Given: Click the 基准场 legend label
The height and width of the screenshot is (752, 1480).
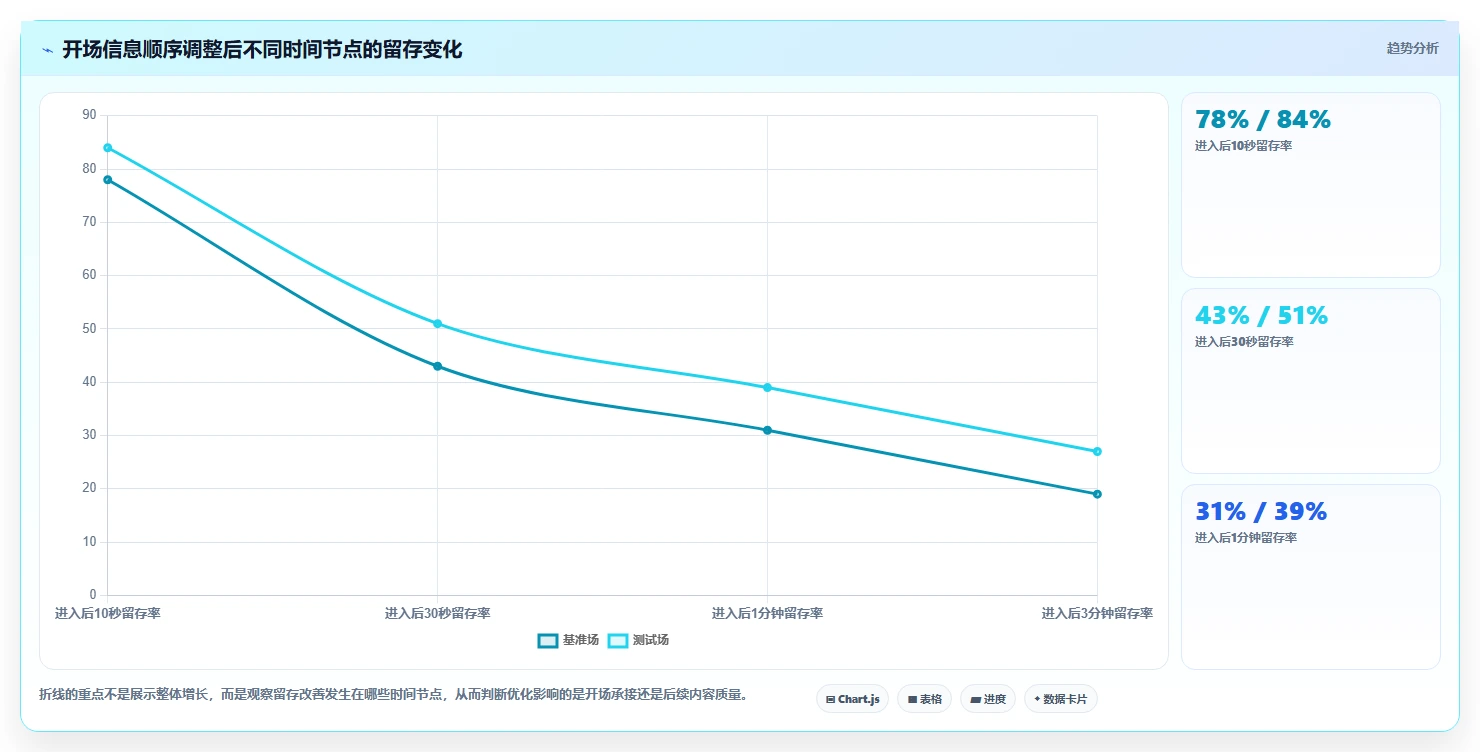Looking at the screenshot, I should pos(580,640).
